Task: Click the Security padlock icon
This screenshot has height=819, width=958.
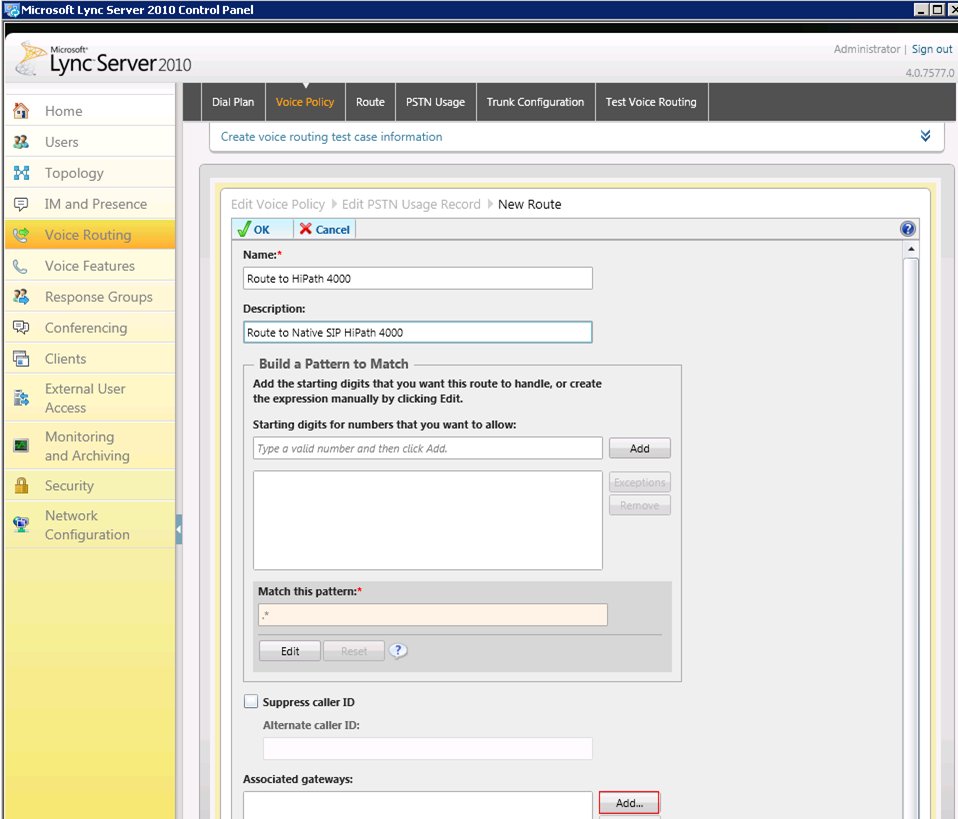Action: pyautogui.click(x=21, y=485)
